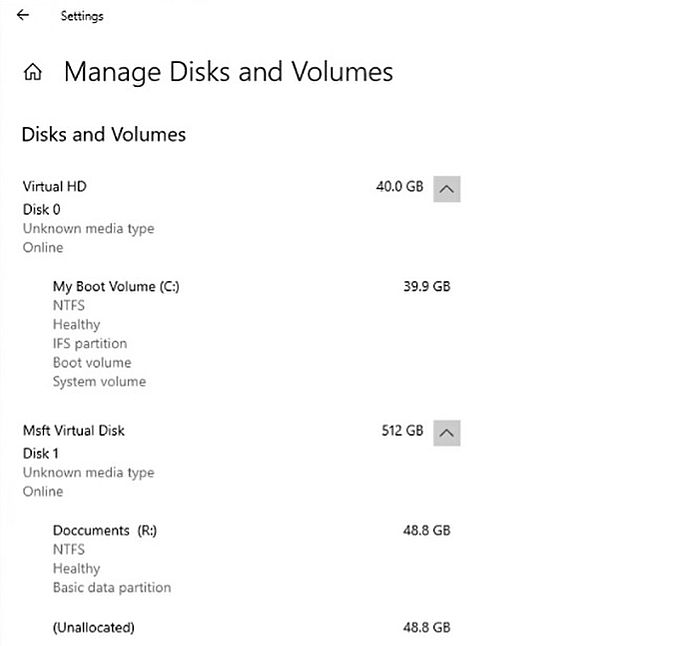Screen dimensions: 700x646
Task: Select the (Unallocated) space entry
Action: pos(93,628)
